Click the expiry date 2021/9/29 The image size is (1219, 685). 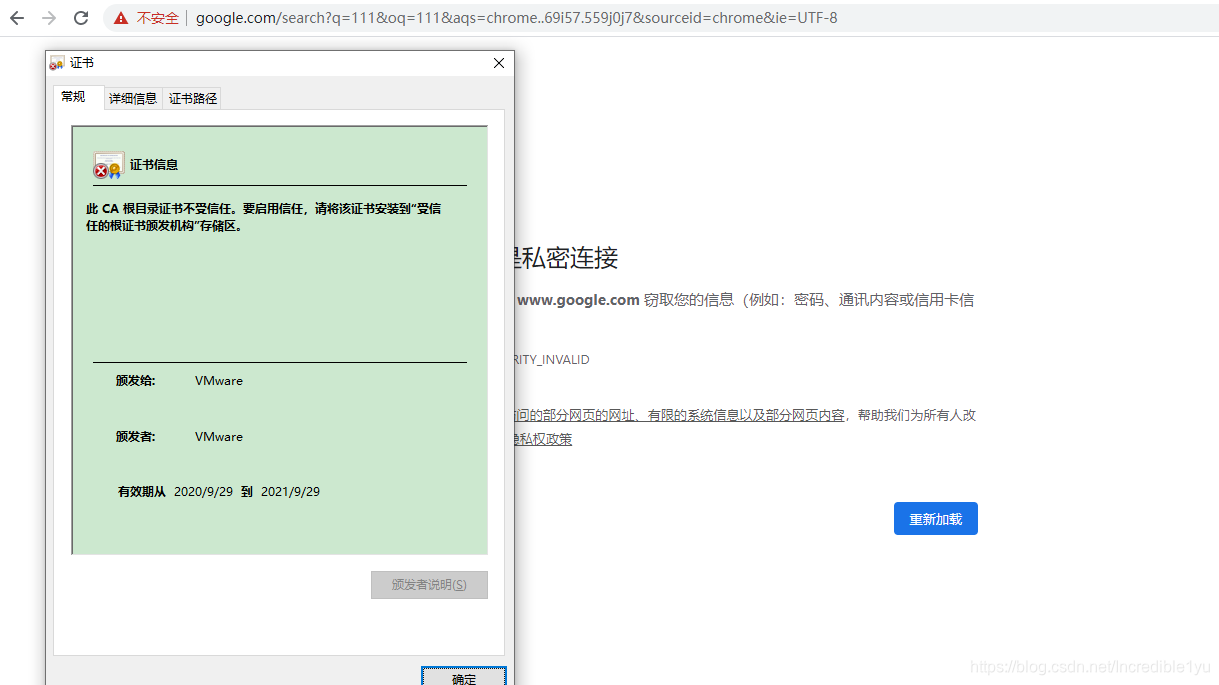(x=290, y=492)
